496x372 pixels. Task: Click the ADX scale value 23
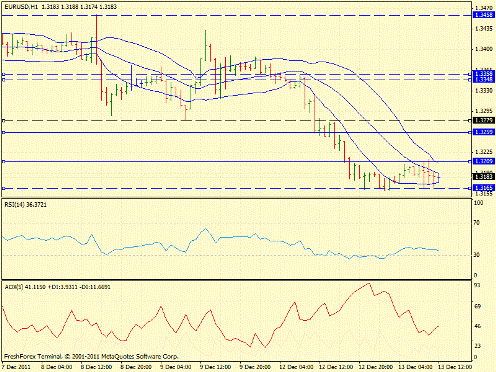pyautogui.click(x=477, y=346)
